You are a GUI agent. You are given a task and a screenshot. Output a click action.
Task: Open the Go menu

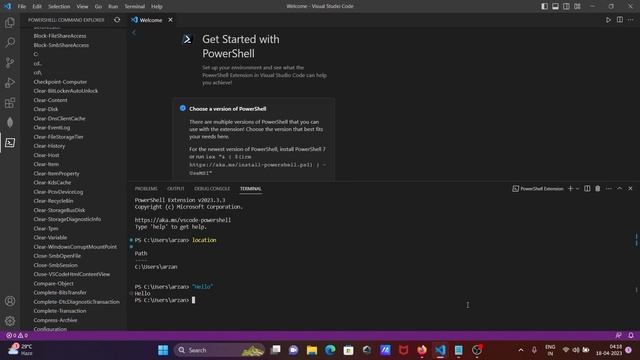98,7
